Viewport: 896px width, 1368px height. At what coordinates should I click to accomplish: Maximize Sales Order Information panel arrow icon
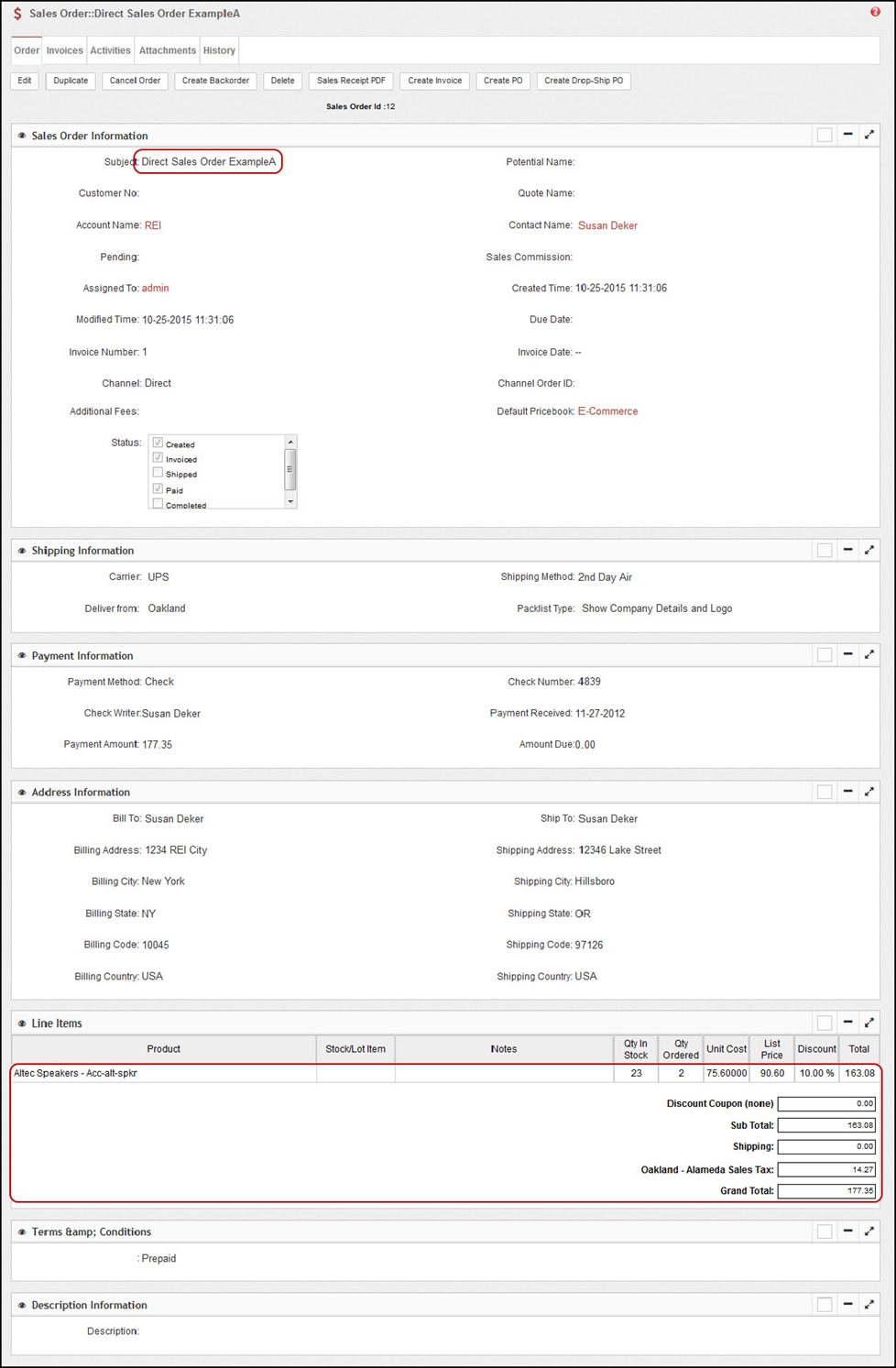pyautogui.click(x=869, y=135)
